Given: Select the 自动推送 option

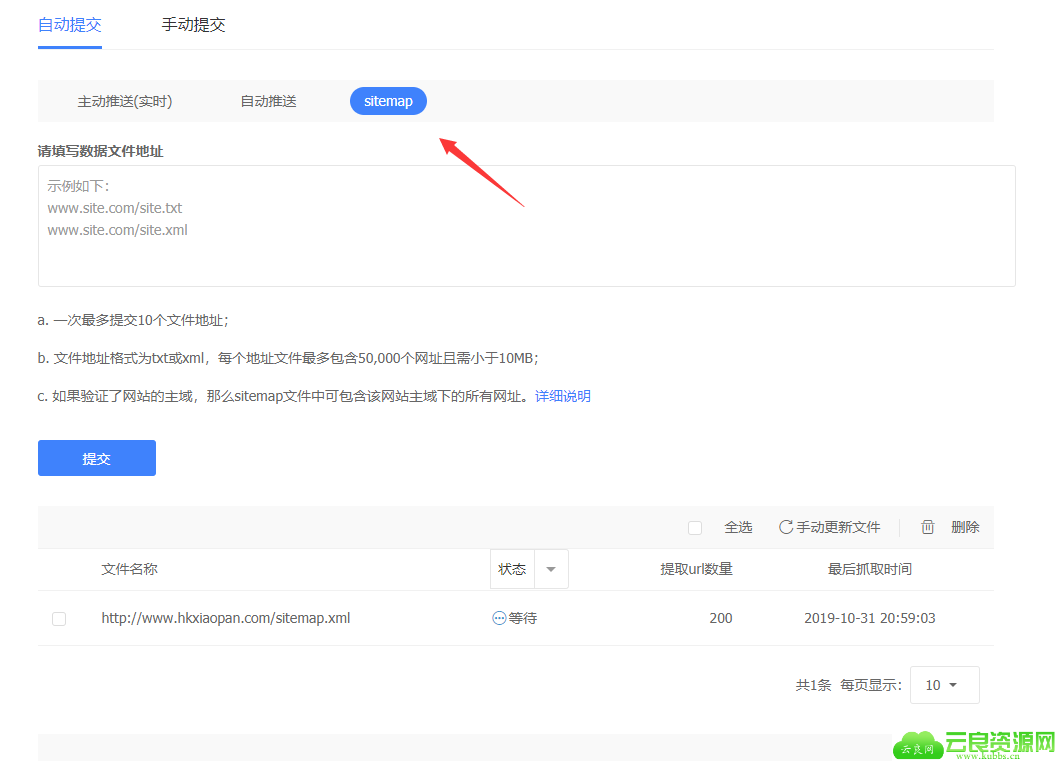Looking at the screenshot, I should pyautogui.click(x=268, y=101).
